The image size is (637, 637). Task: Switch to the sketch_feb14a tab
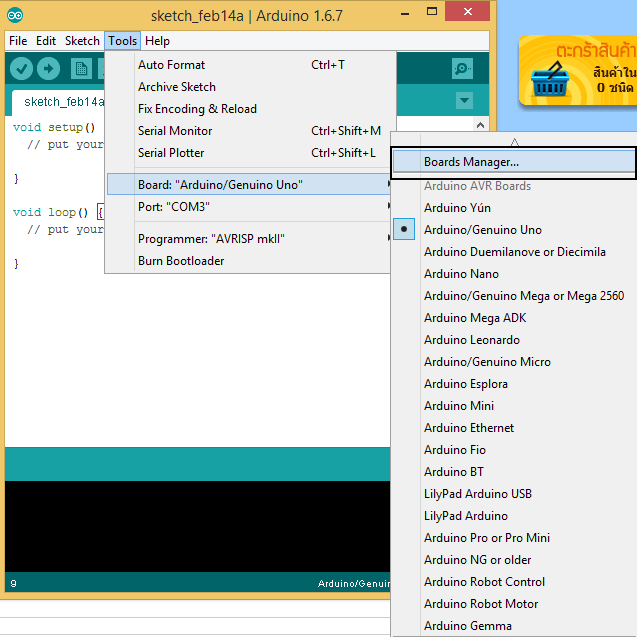click(59, 102)
